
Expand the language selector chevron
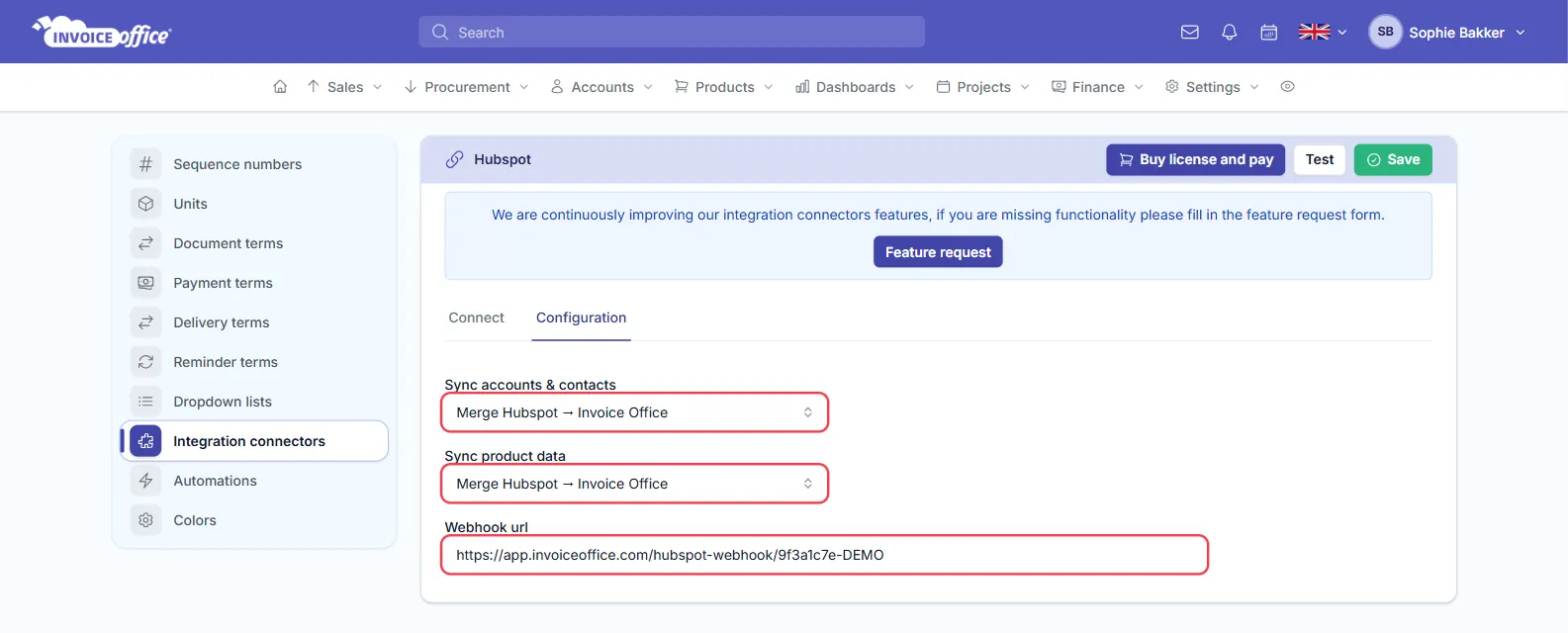pyautogui.click(x=1342, y=33)
